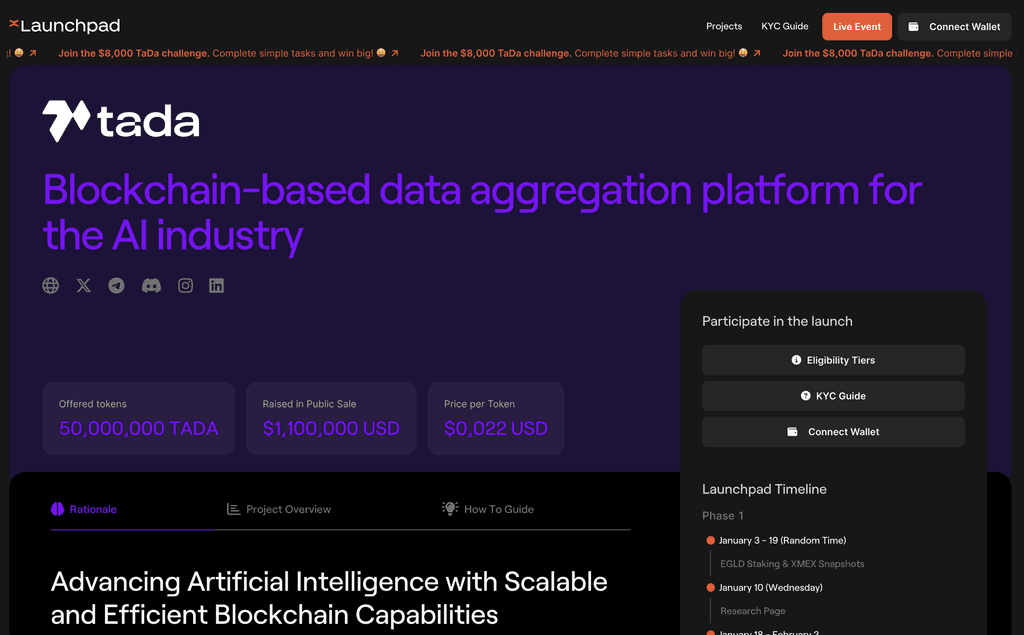The width and height of the screenshot is (1024, 635).
Task: Click the Discord community icon
Action: (x=151, y=285)
